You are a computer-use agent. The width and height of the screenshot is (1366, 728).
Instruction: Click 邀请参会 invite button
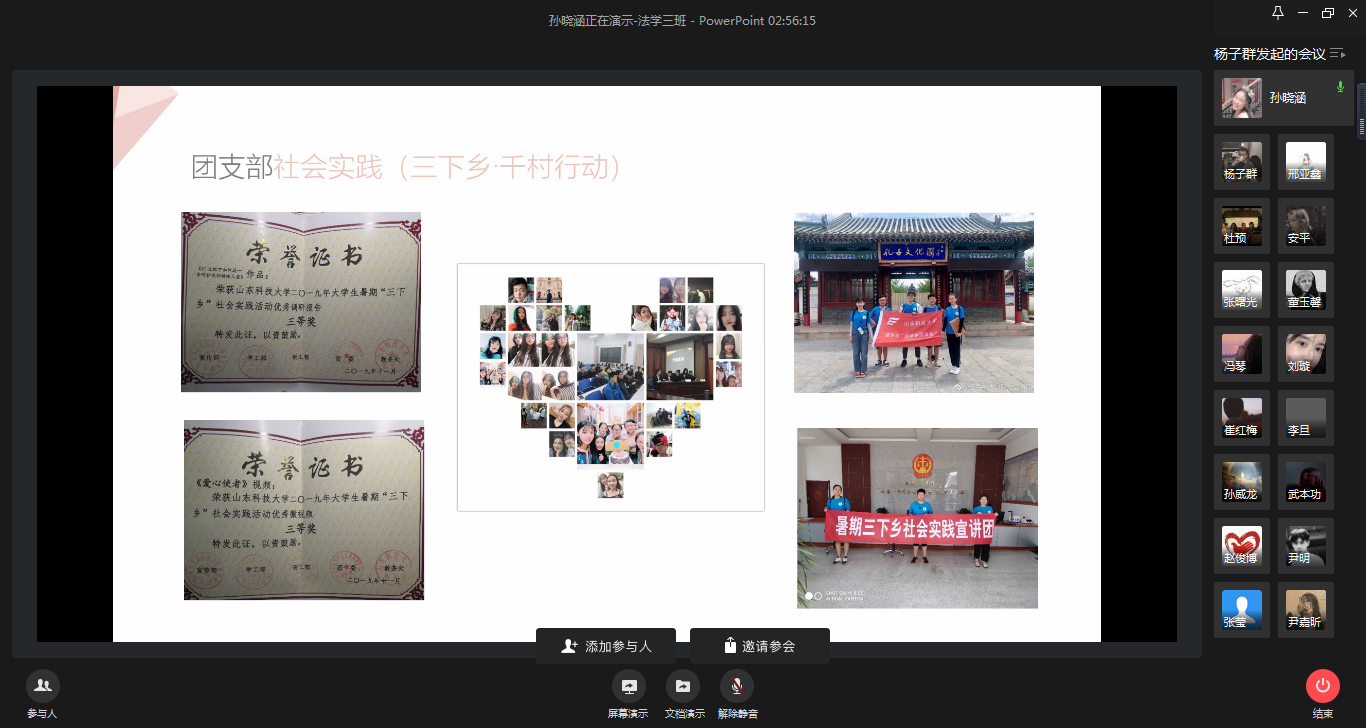[759, 646]
